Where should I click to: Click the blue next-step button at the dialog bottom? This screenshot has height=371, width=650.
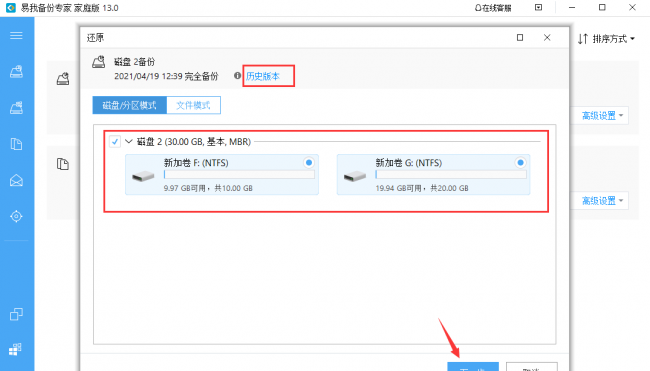point(473,366)
